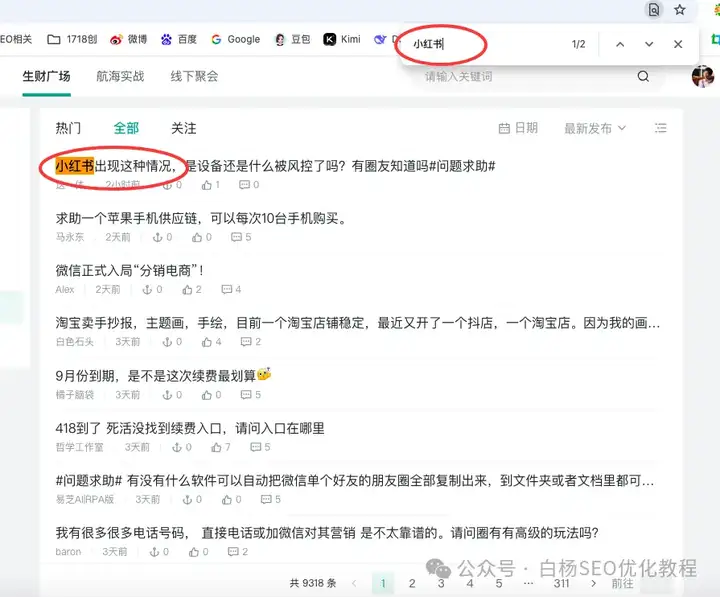Open the Kimi bookmark
720x597 pixels.
point(342,39)
